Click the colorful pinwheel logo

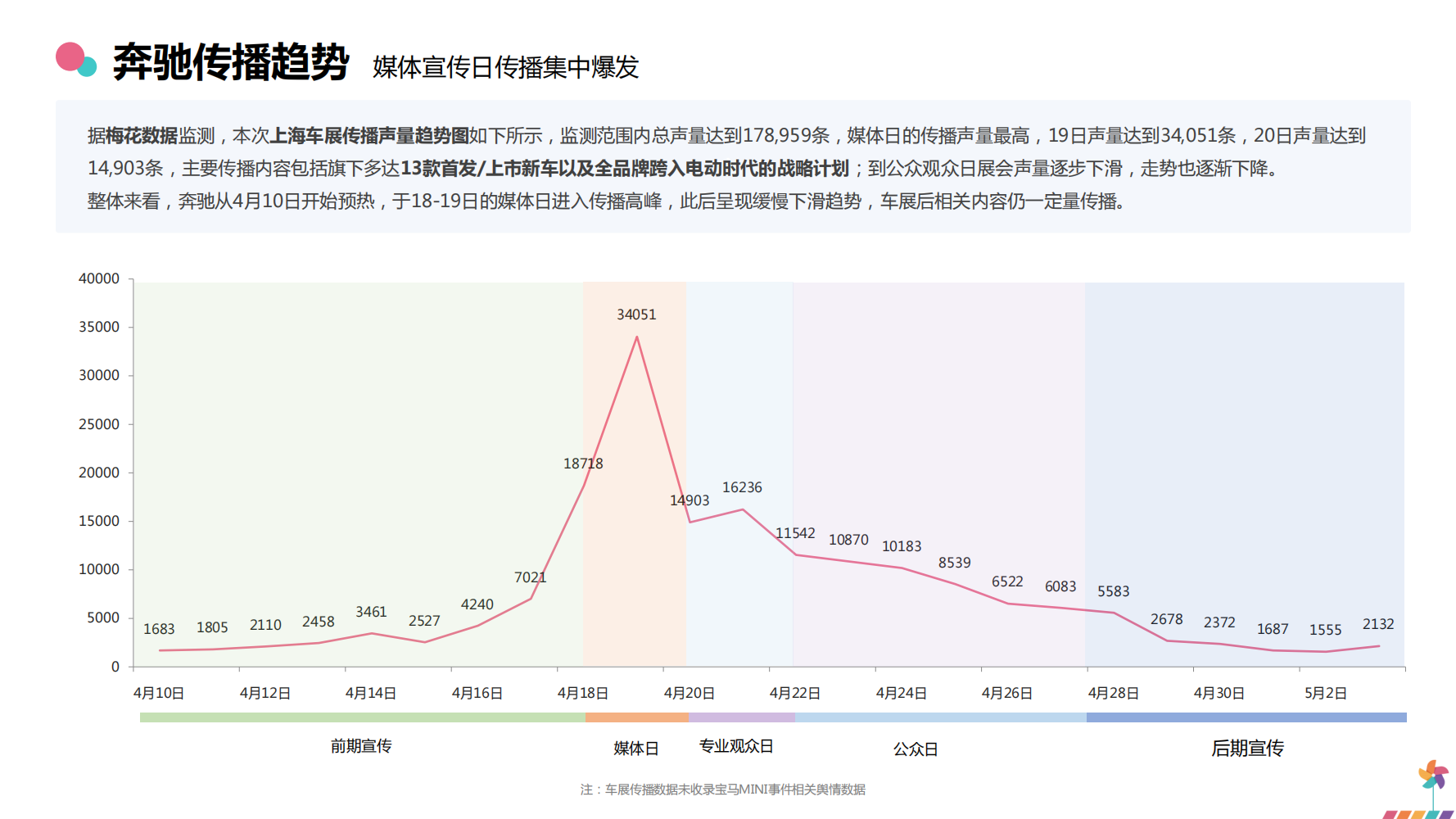click(1432, 776)
